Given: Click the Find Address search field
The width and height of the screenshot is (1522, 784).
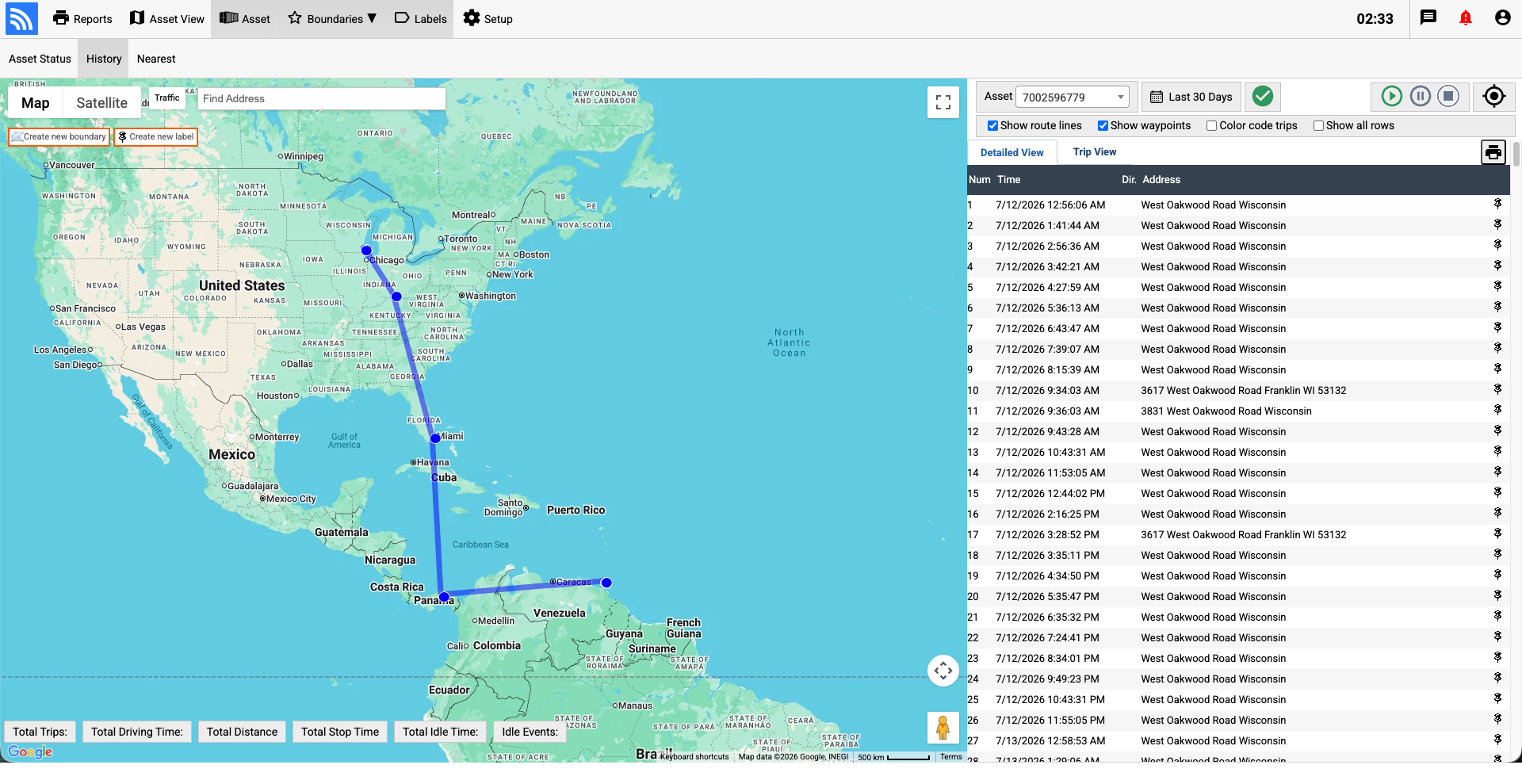Looking at the screenshot, I should [x=321, y=98].
